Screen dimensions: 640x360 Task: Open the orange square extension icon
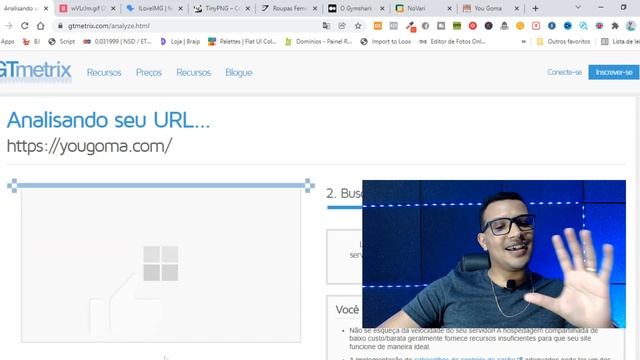coord(378,26)
